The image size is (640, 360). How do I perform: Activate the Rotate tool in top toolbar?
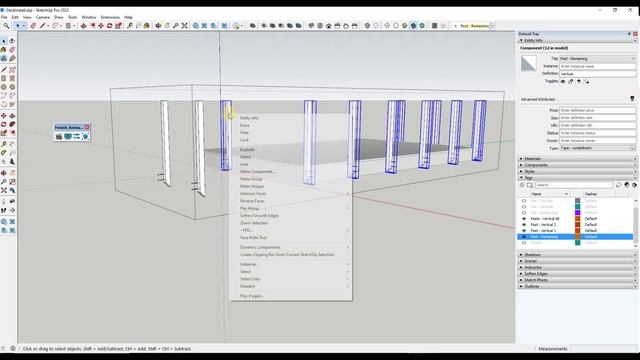pos(109,26)
